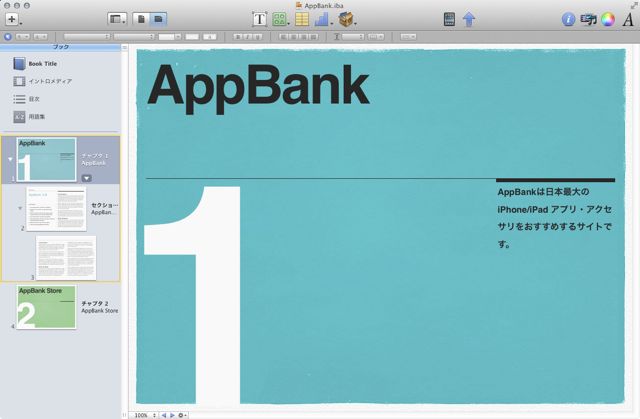Open the Charts menu
The image size is (640, 419).
click(322, 19)
